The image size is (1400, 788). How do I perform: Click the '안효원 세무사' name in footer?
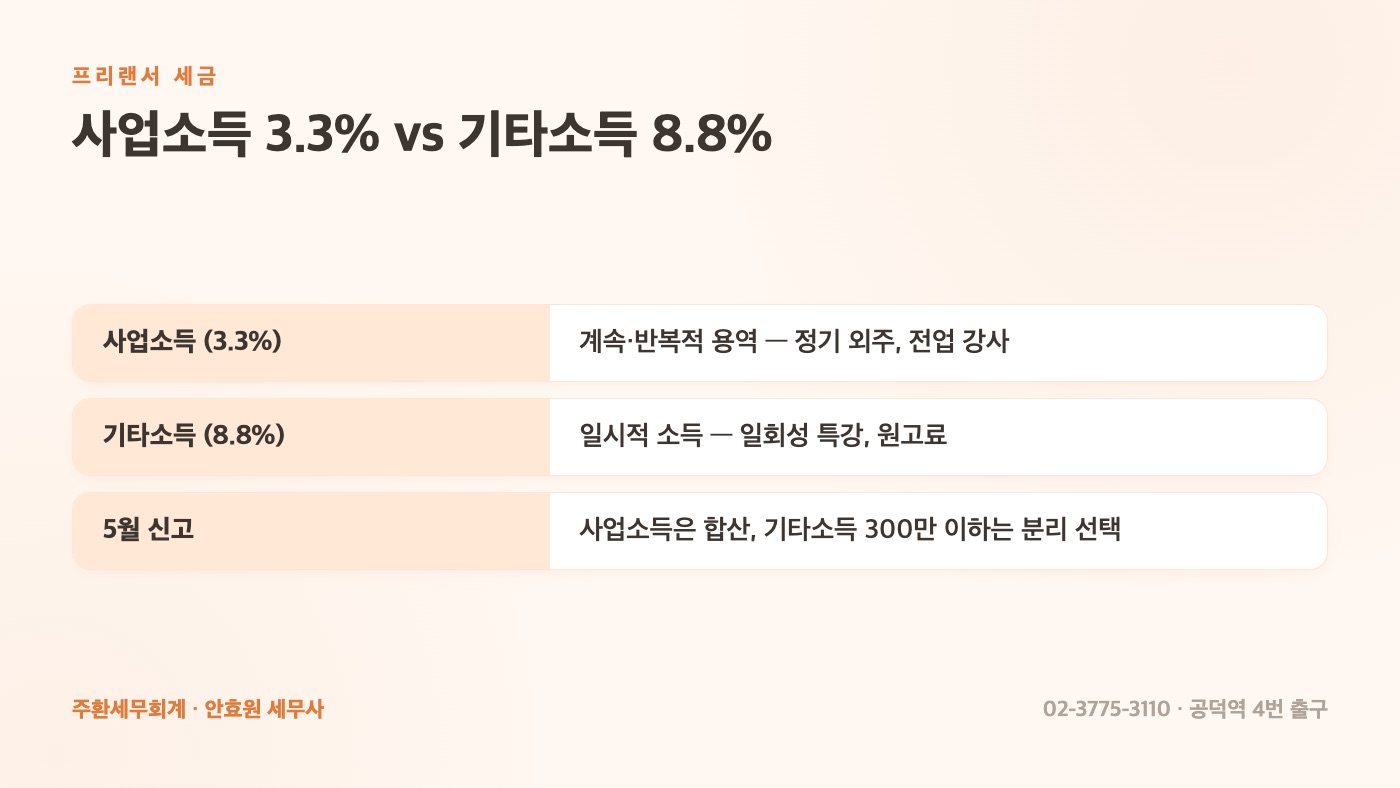pos(264,709)
